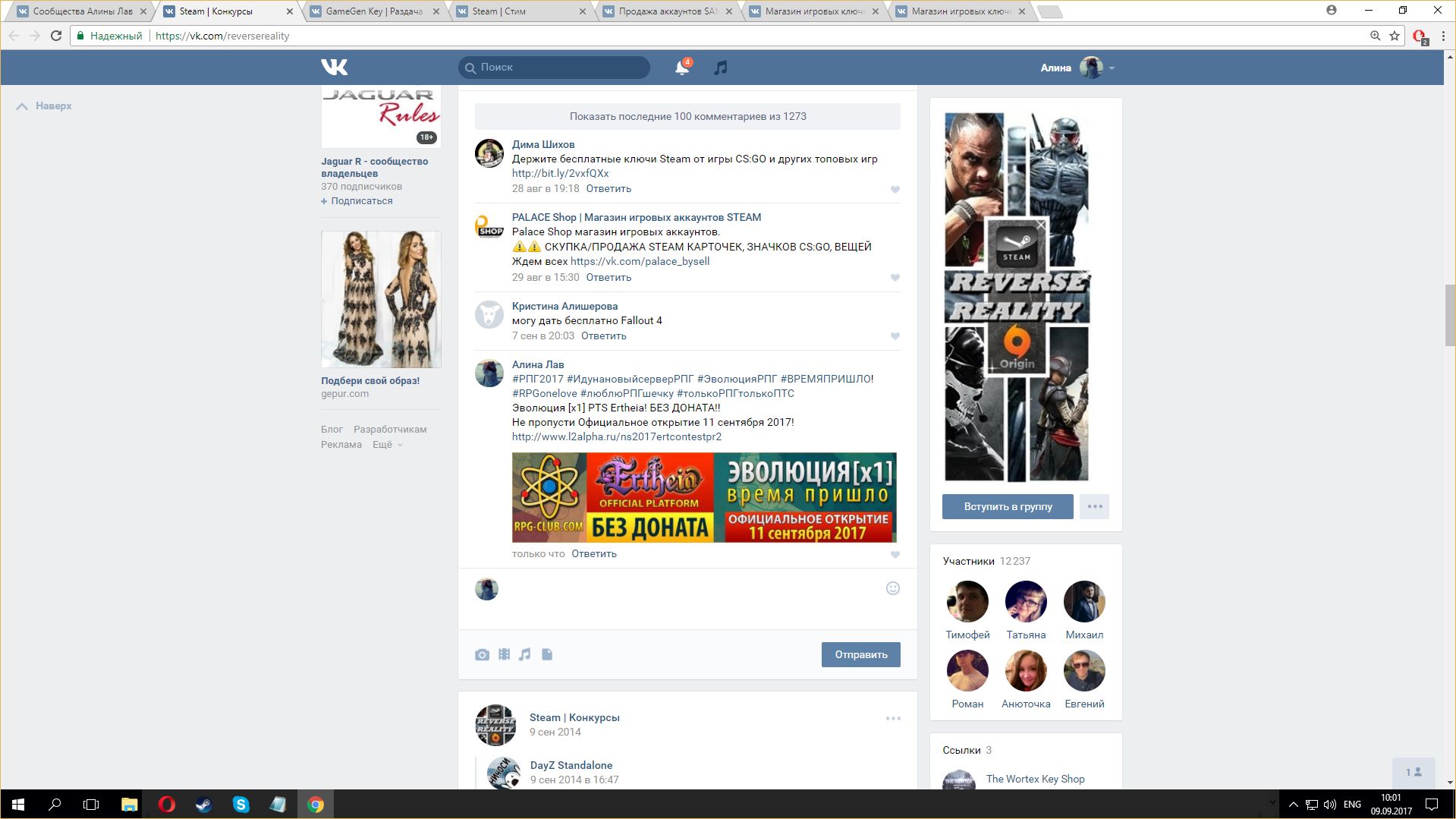Switch to Steam | Стим tab

tap(518, 11)
